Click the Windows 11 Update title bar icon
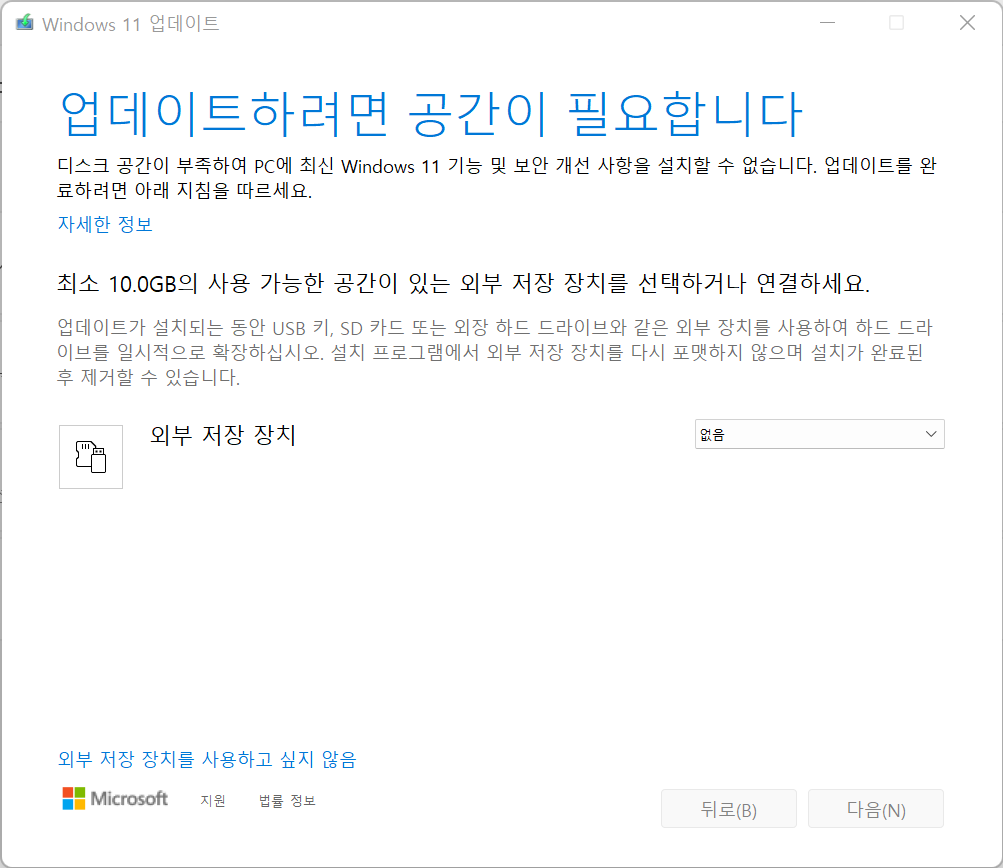 coord(25,23)
